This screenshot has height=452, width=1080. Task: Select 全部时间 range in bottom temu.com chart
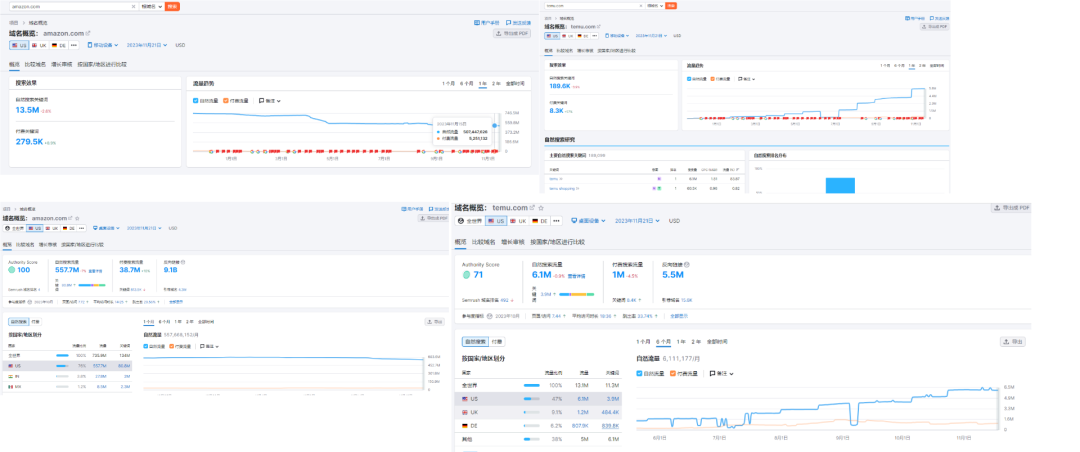[717, 342]
